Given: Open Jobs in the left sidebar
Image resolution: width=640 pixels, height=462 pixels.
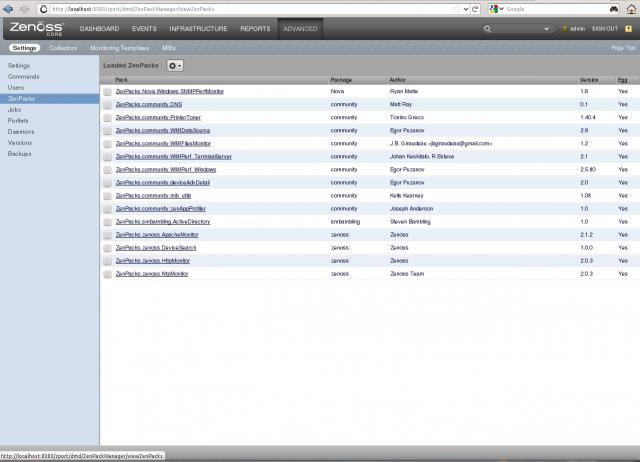Looking at the screenshot, I should pyautogui.click(x=14, y=110).
